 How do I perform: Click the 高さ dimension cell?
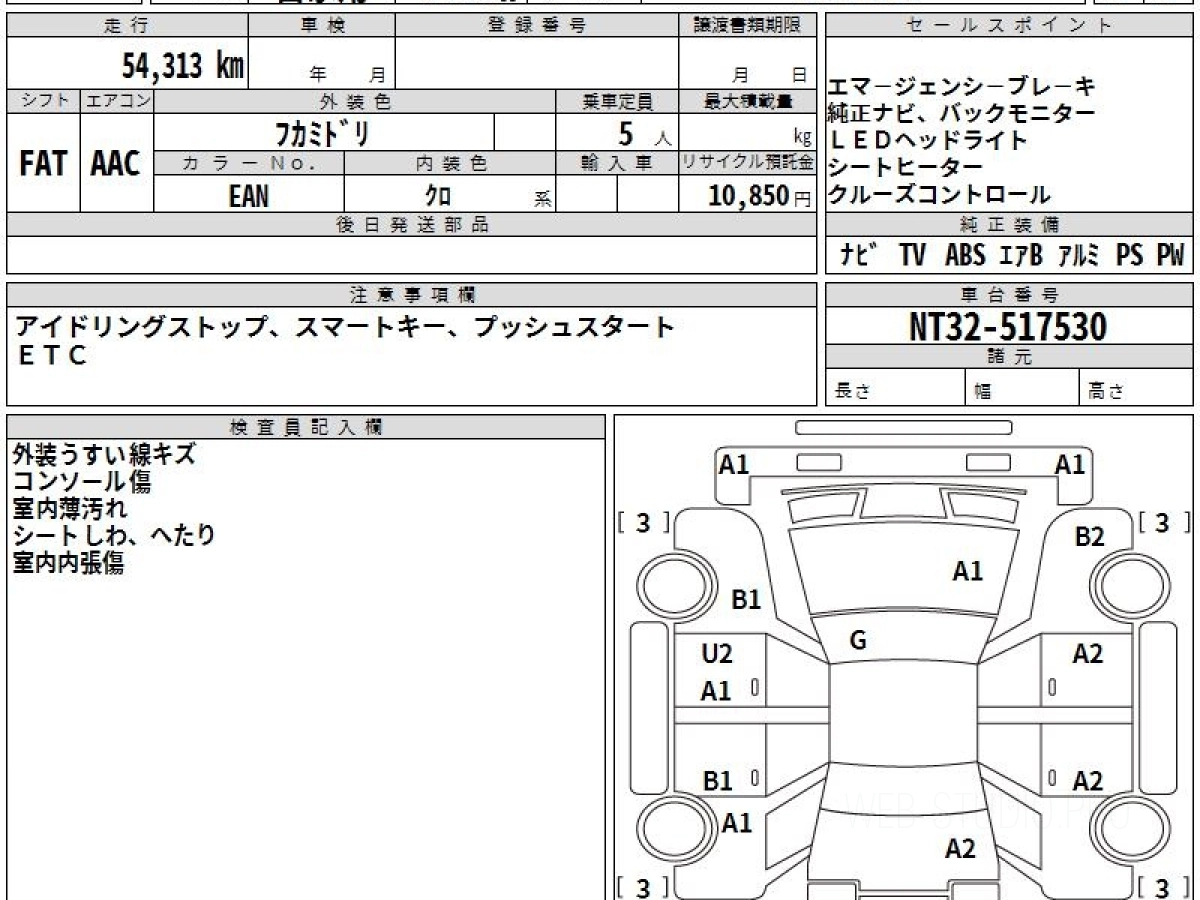[1136, 388]
